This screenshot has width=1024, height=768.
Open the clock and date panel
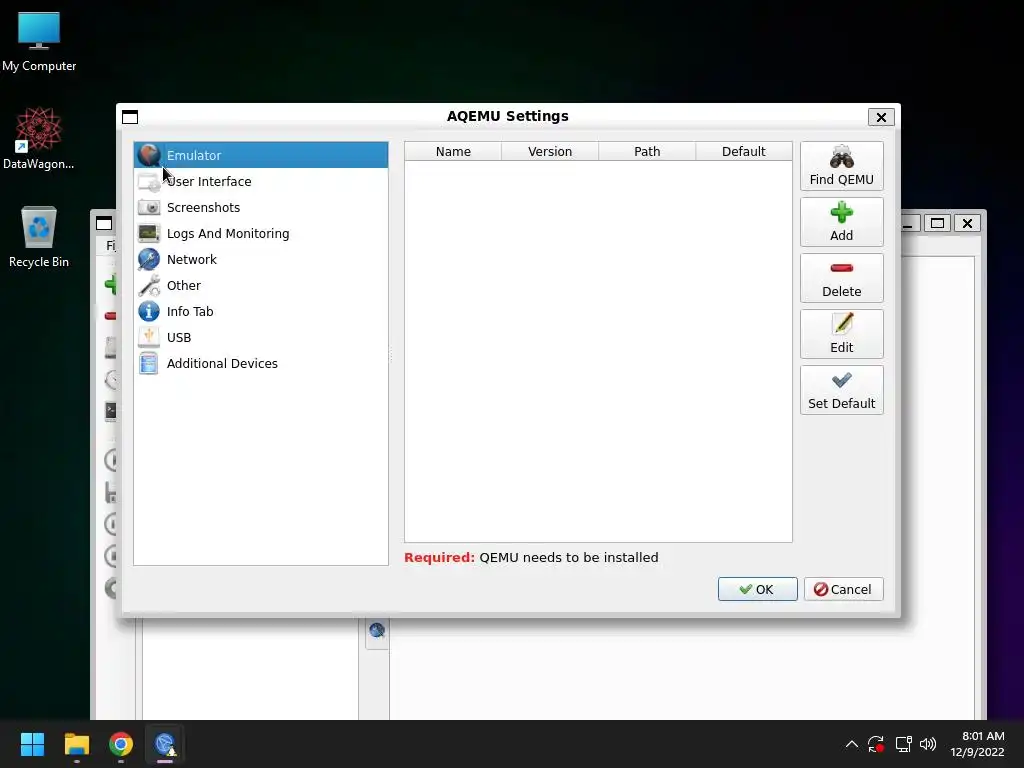click(977, 744)
